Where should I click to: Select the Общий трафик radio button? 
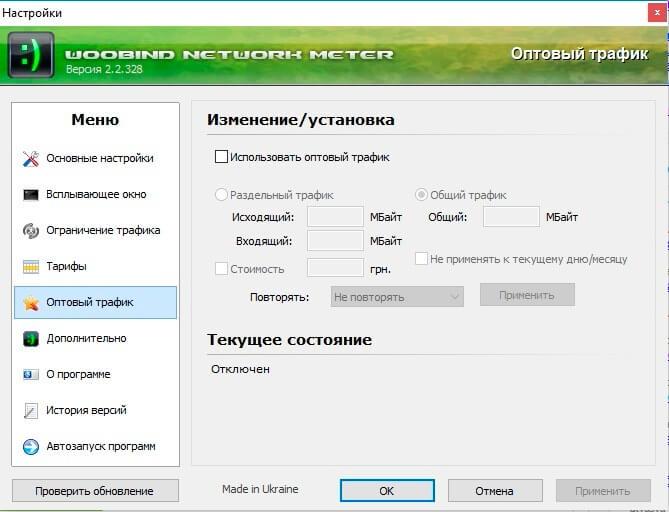click(422, 196)
